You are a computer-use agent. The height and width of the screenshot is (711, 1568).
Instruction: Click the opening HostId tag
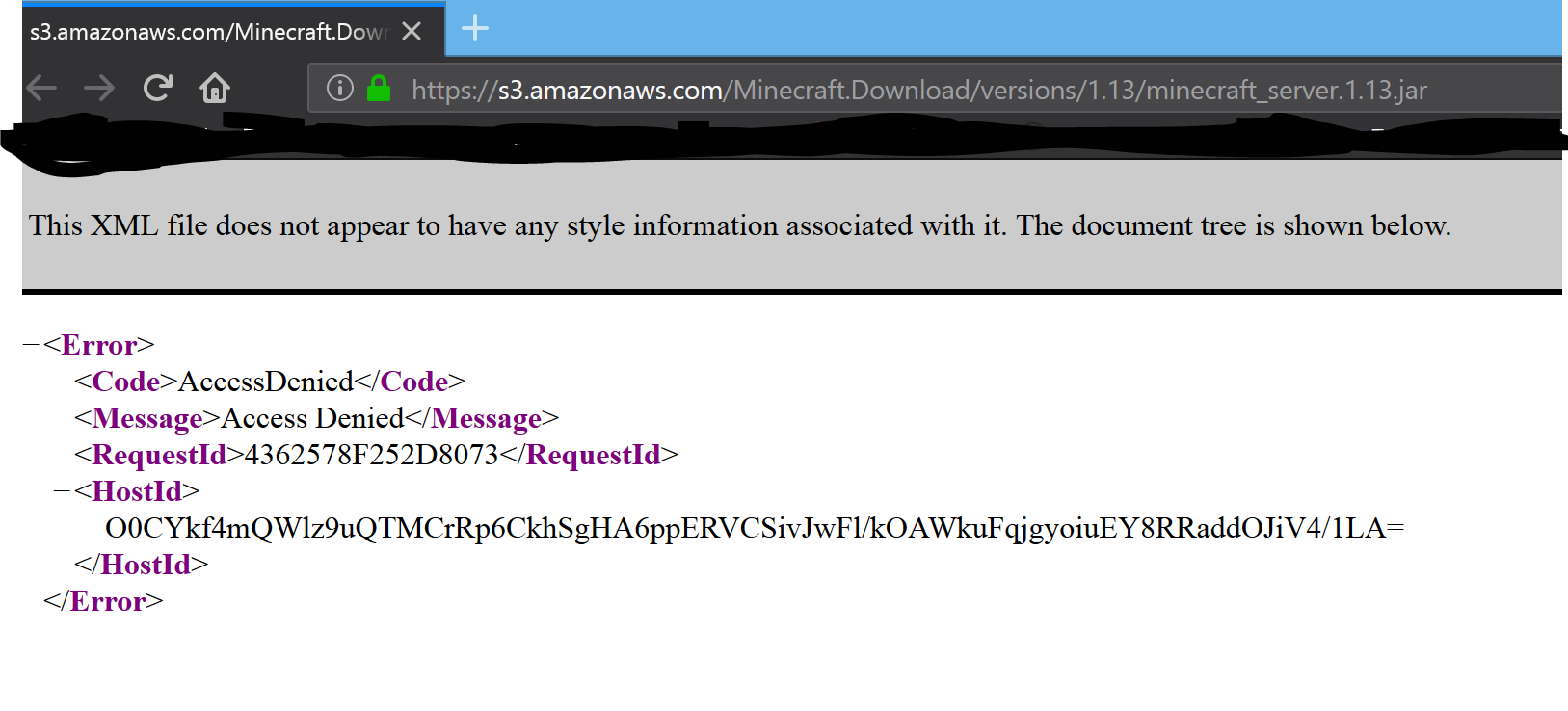(x=136, y=491)
